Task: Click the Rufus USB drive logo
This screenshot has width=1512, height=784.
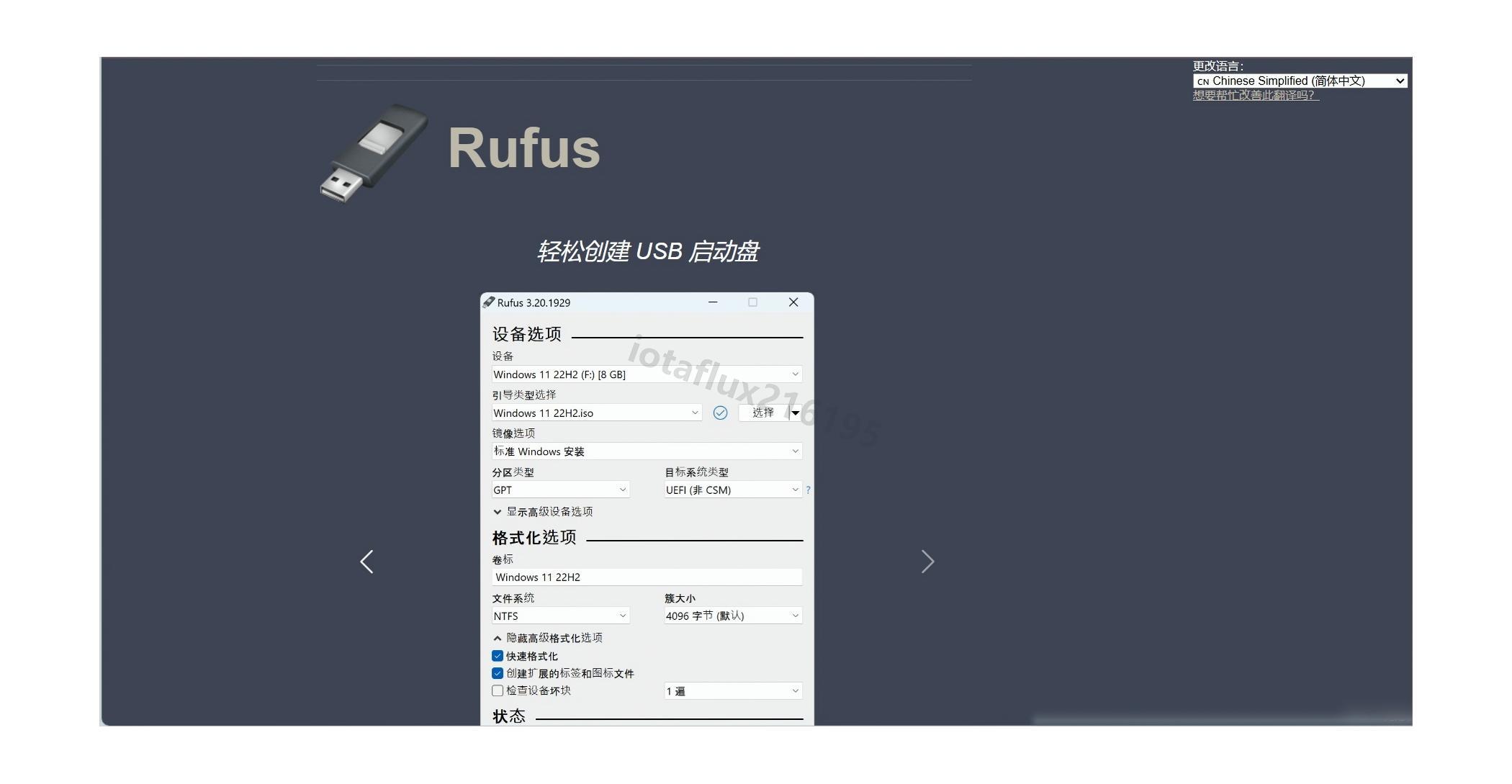Action: point(374,153)
